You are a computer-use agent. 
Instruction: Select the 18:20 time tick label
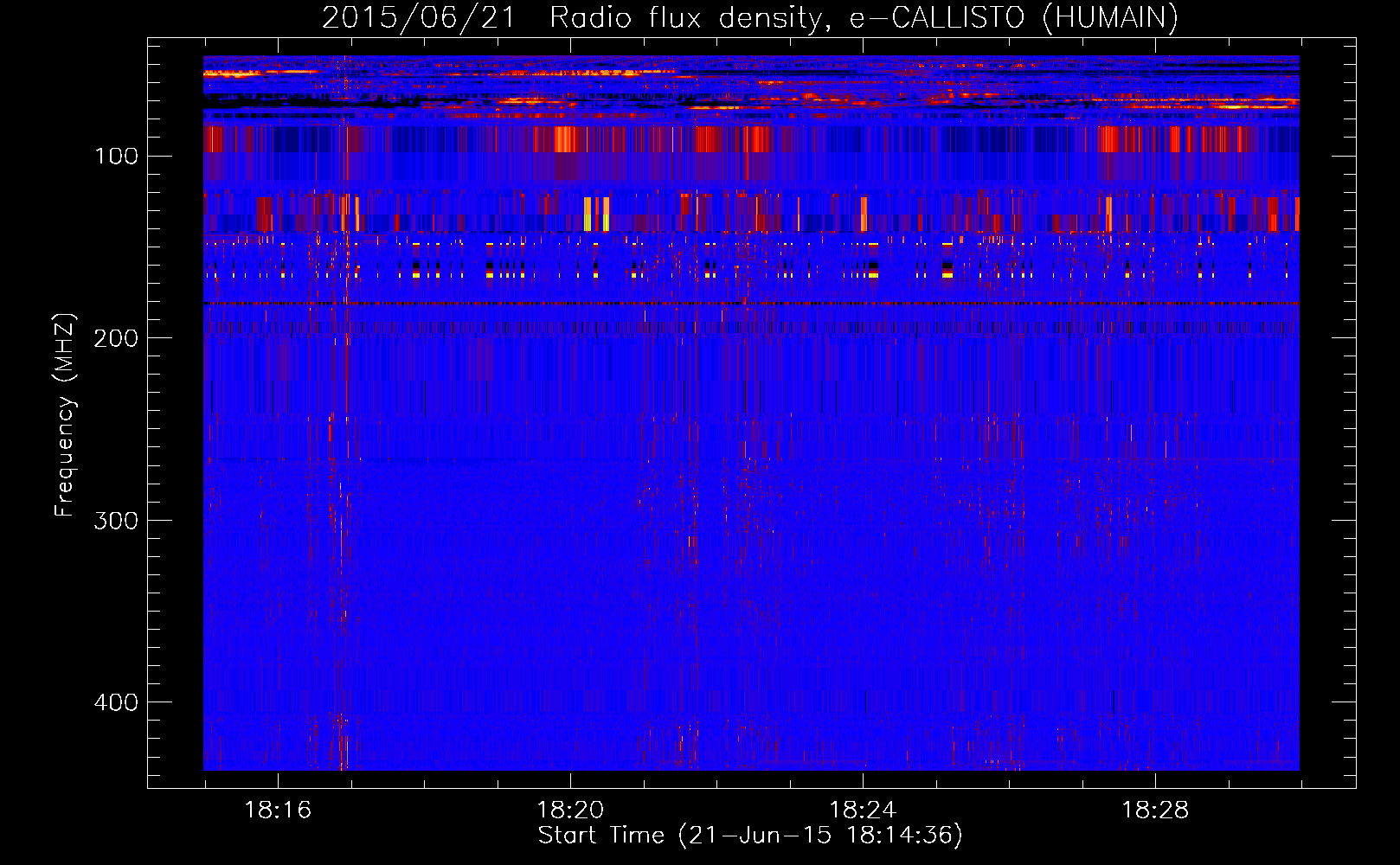coord(570,810)
